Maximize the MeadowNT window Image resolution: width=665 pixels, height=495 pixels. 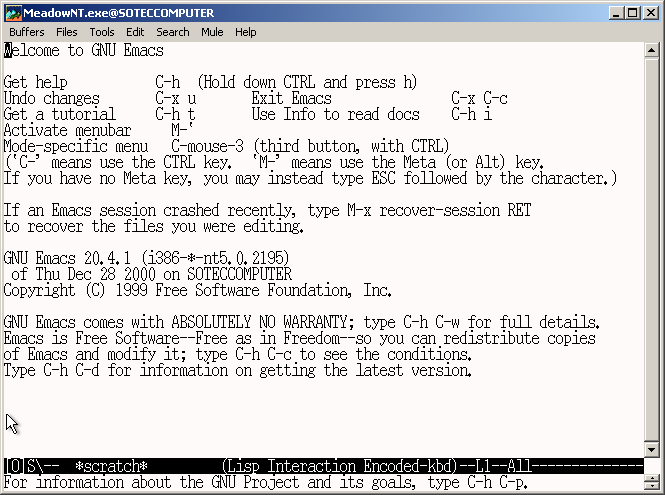(x=632, y=13)
